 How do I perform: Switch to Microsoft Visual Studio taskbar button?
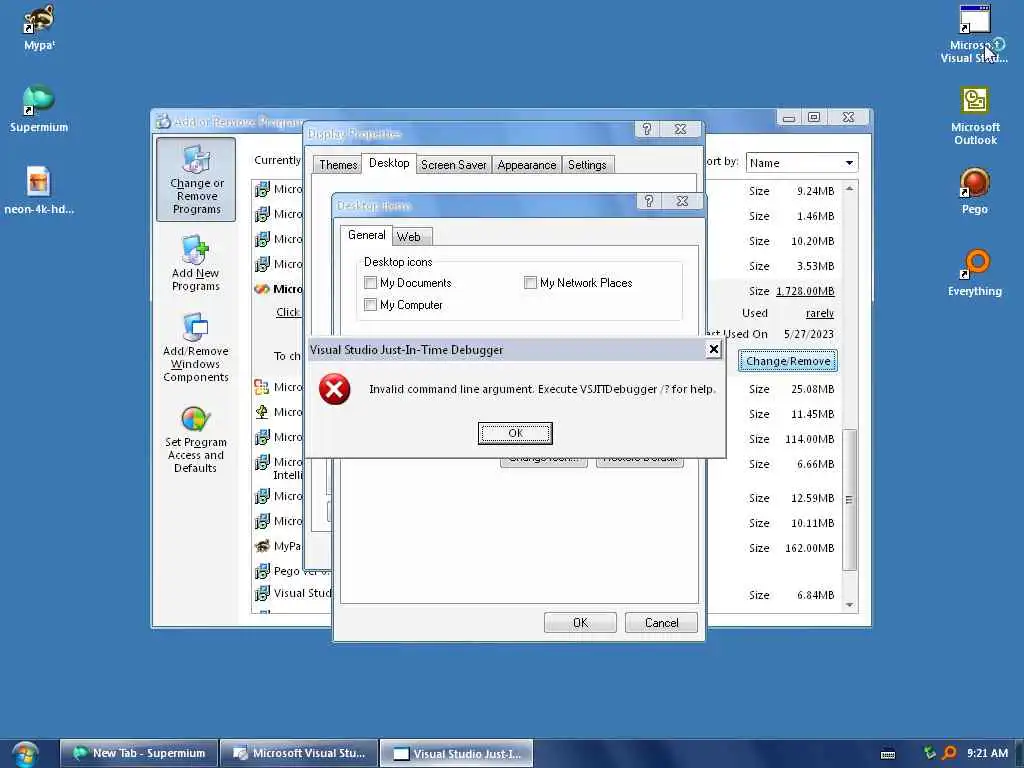pyautogui.click(x=299, y=753)
